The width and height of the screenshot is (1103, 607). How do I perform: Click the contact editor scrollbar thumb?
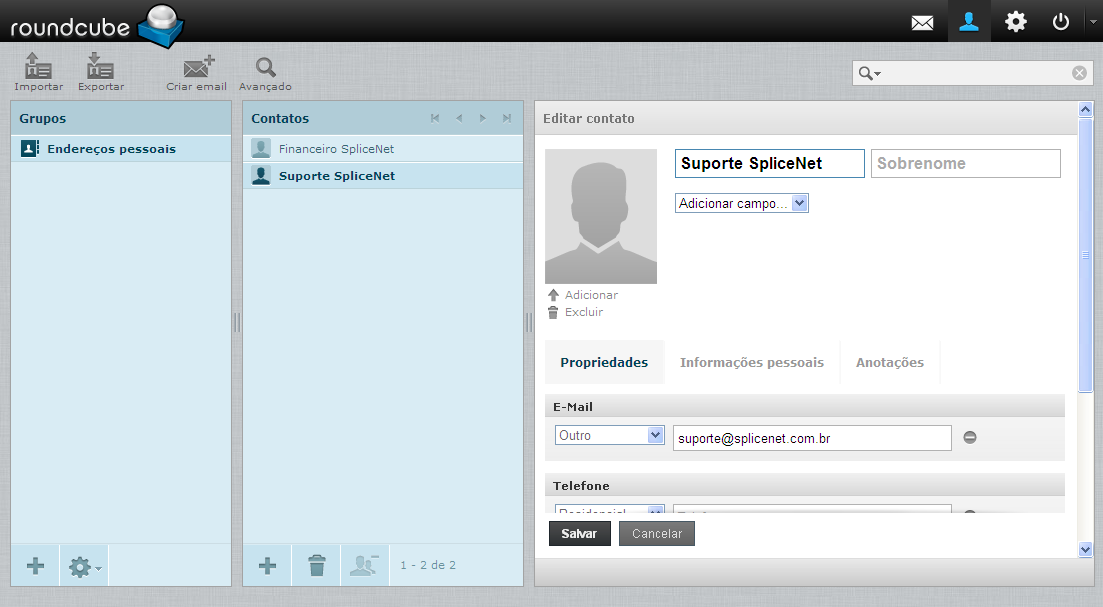pyautogui.click(x=1085, y=255)
